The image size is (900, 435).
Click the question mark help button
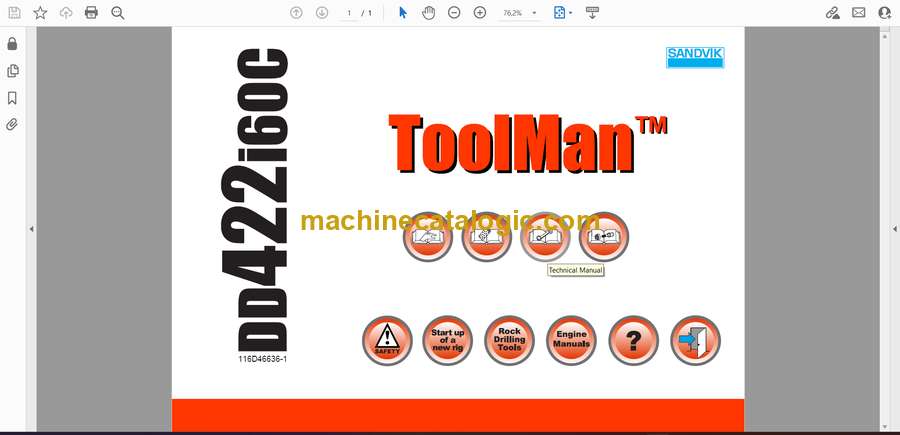point(633,340)
